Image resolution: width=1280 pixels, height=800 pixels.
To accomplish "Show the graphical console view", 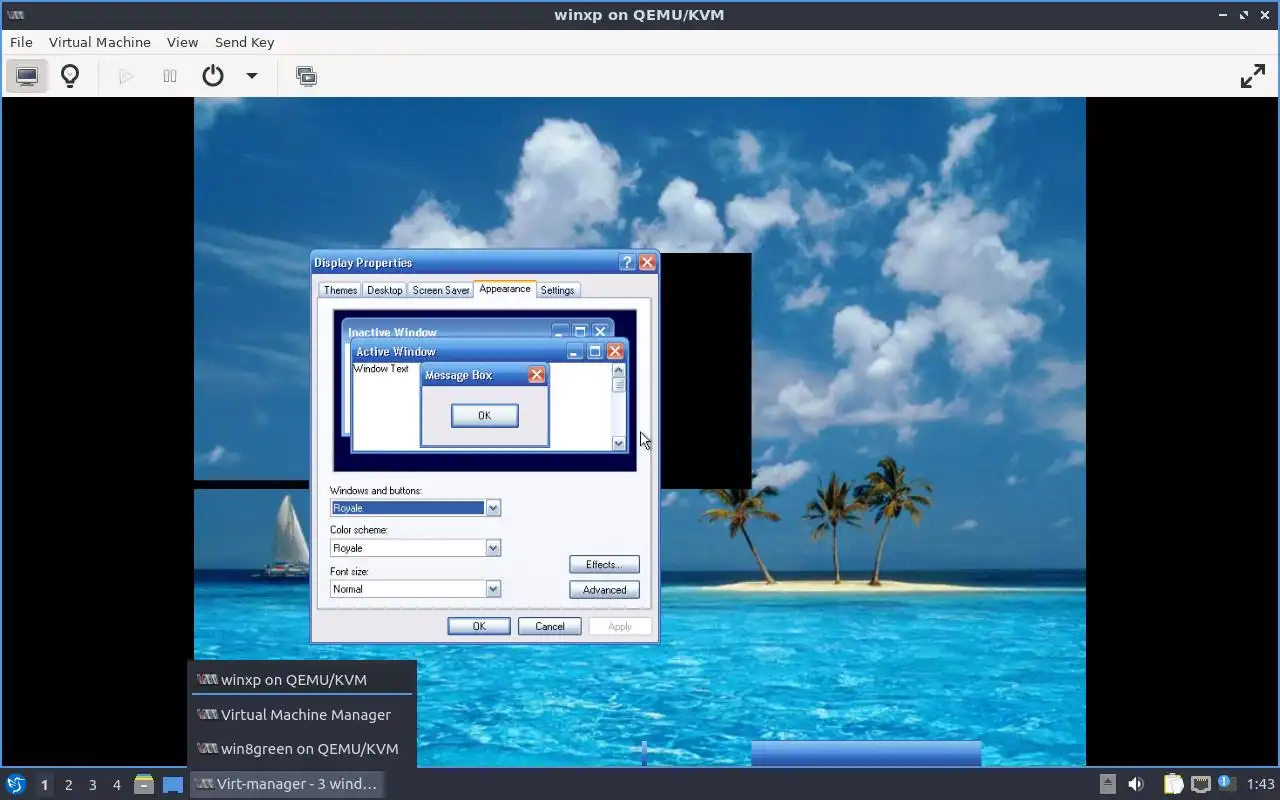I will (x=27, y=76).
